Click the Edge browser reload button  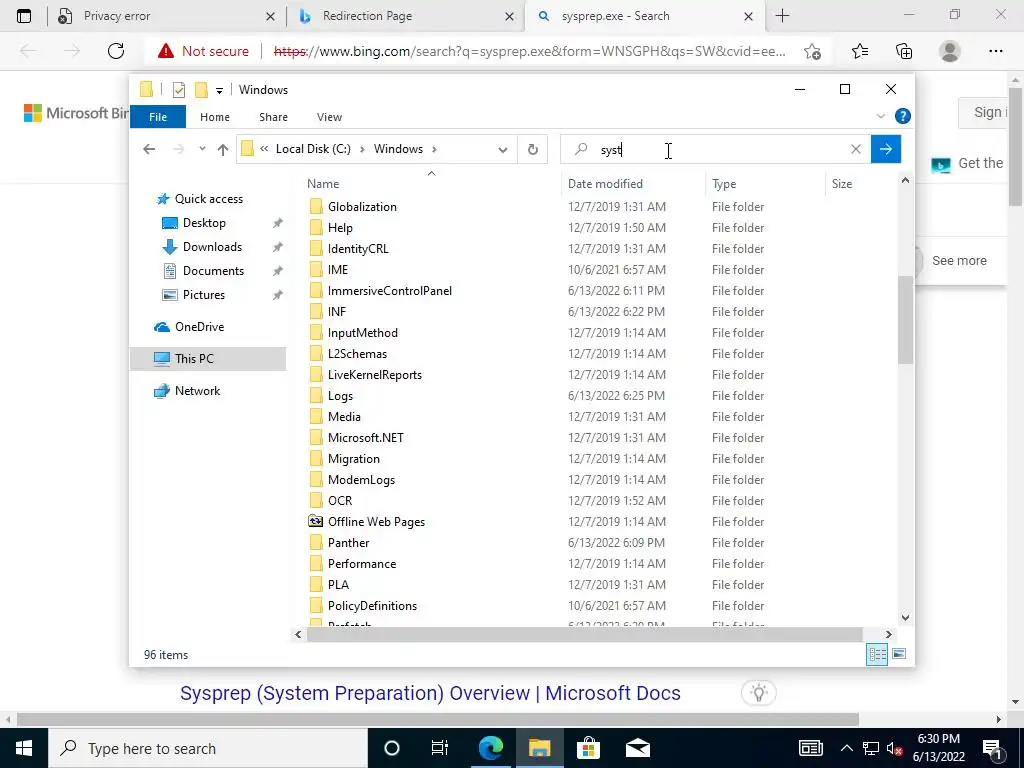[x=116, y=51]
